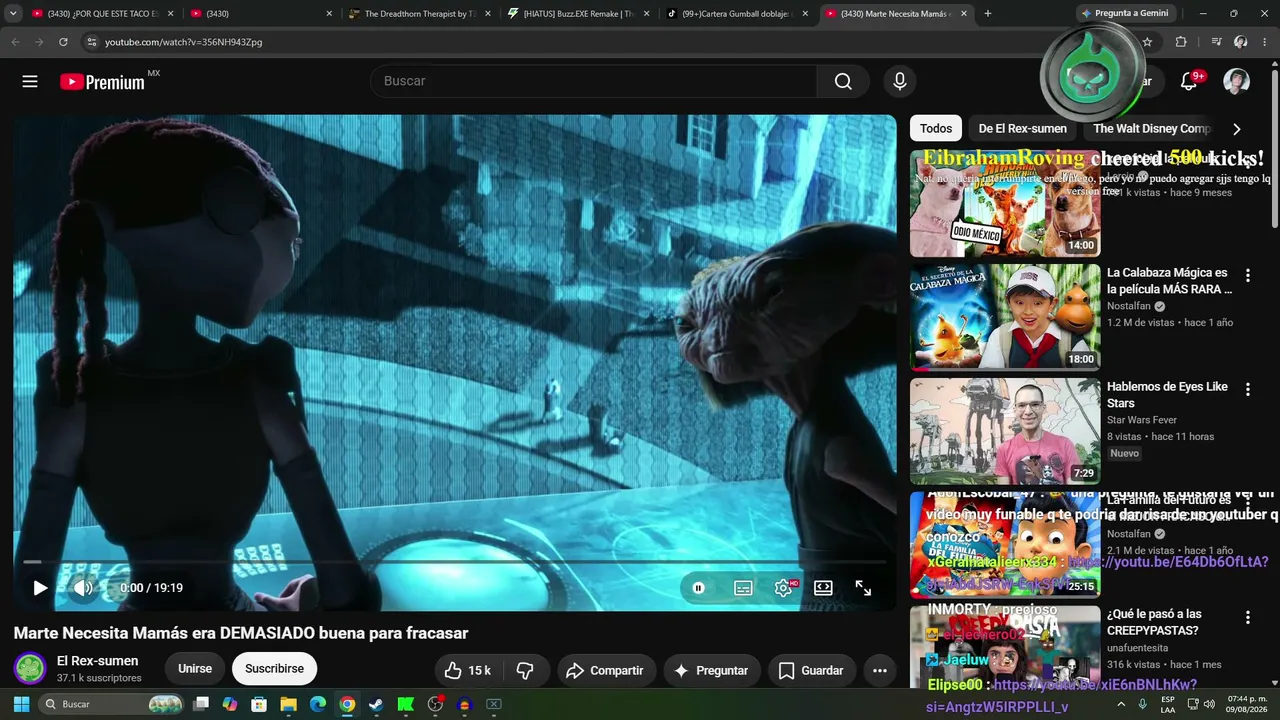
Task: Play the video with the play button
Action: pyautogui.click(x=40, y=588)
